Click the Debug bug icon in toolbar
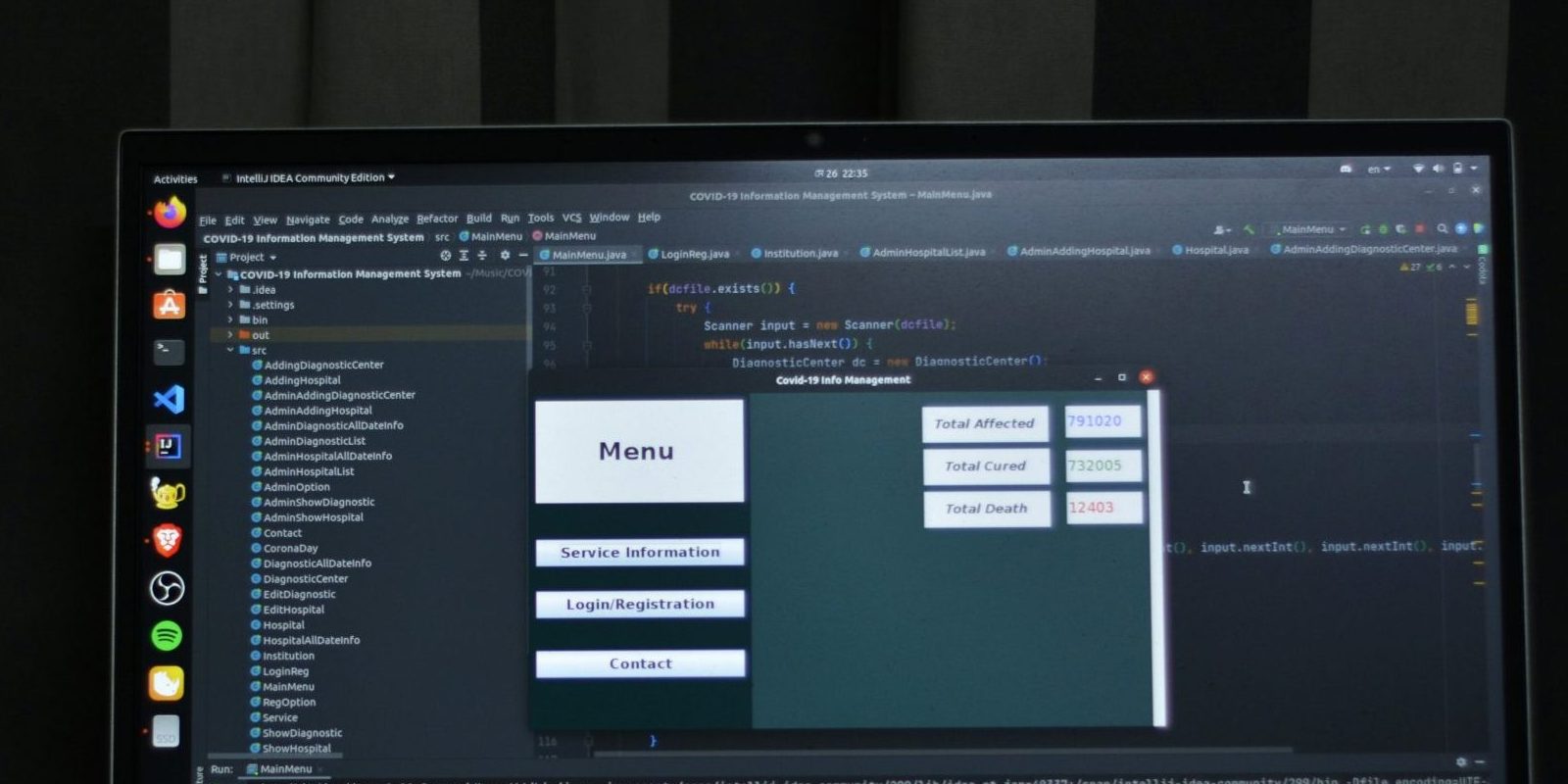 coord(1383,229)
